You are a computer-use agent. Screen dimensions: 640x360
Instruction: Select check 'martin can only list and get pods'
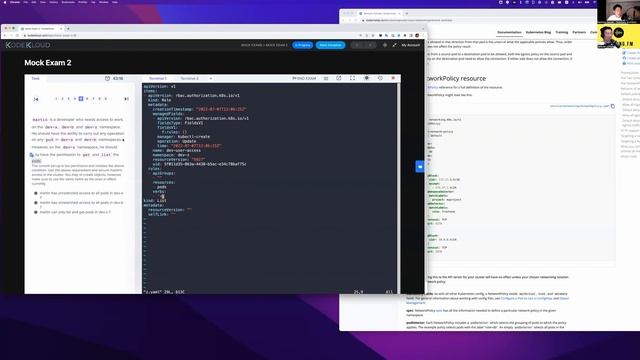(x=36, y=212)
